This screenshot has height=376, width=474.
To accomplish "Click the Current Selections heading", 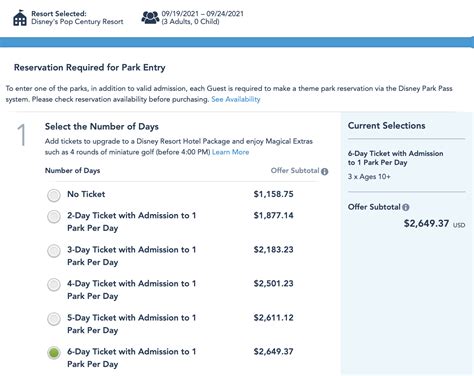I will 386,126.
